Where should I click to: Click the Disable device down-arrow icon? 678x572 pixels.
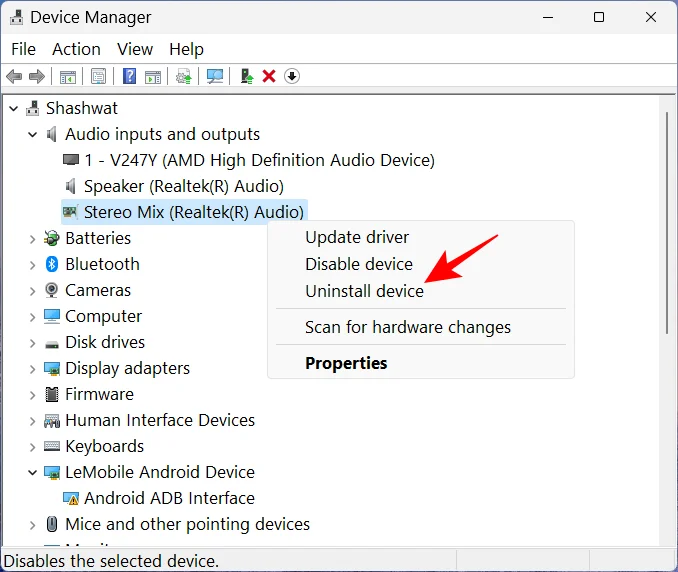pyautogui.click(x=292, y=77)
